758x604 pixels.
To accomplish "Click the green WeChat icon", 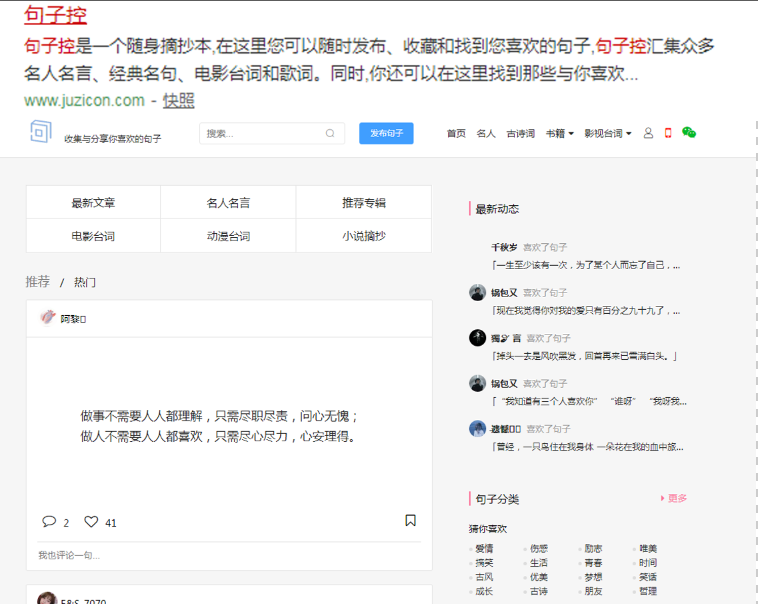I will coord(689,133).
